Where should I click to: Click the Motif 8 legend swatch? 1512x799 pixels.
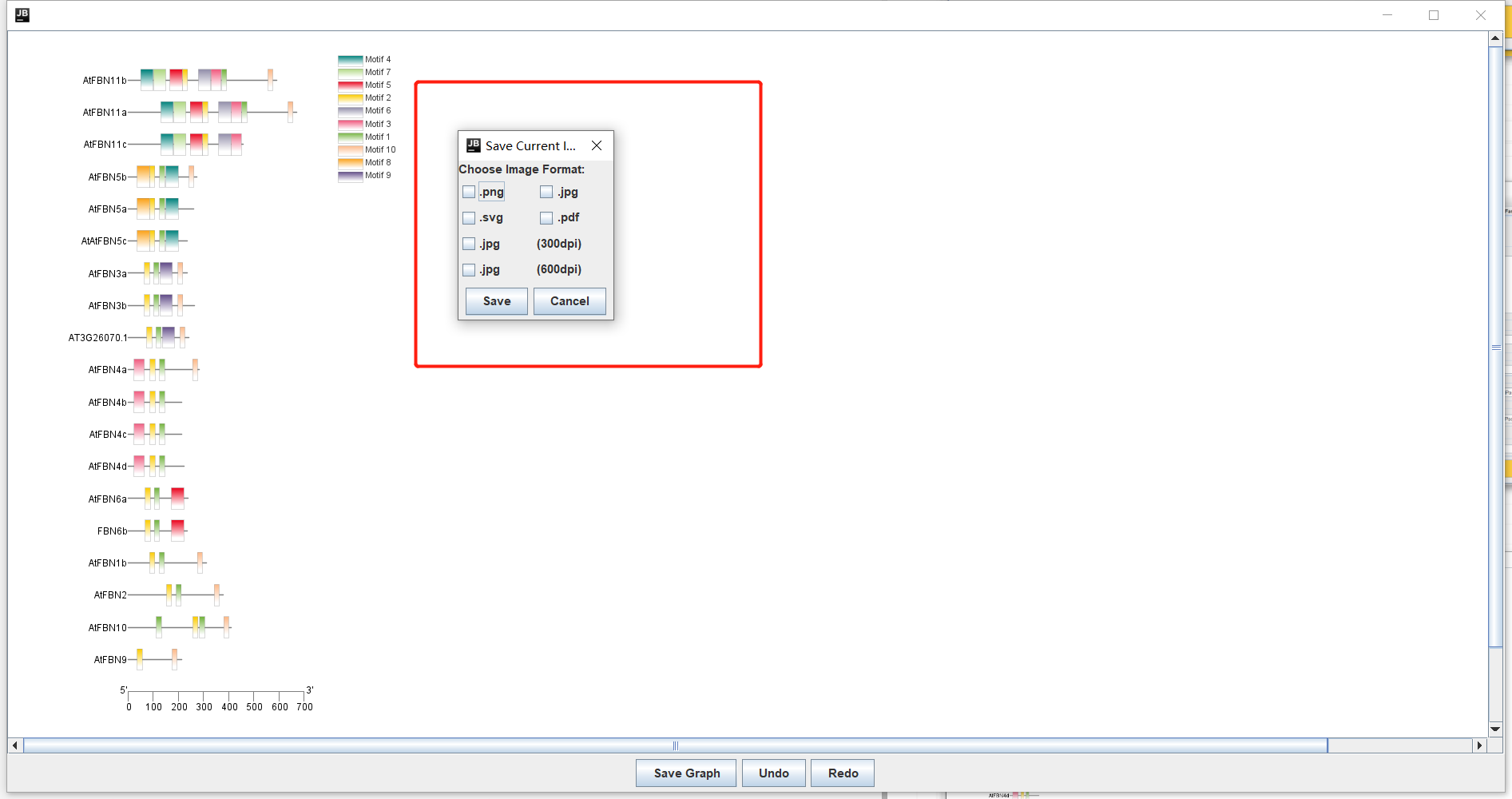tap(351, 163)
